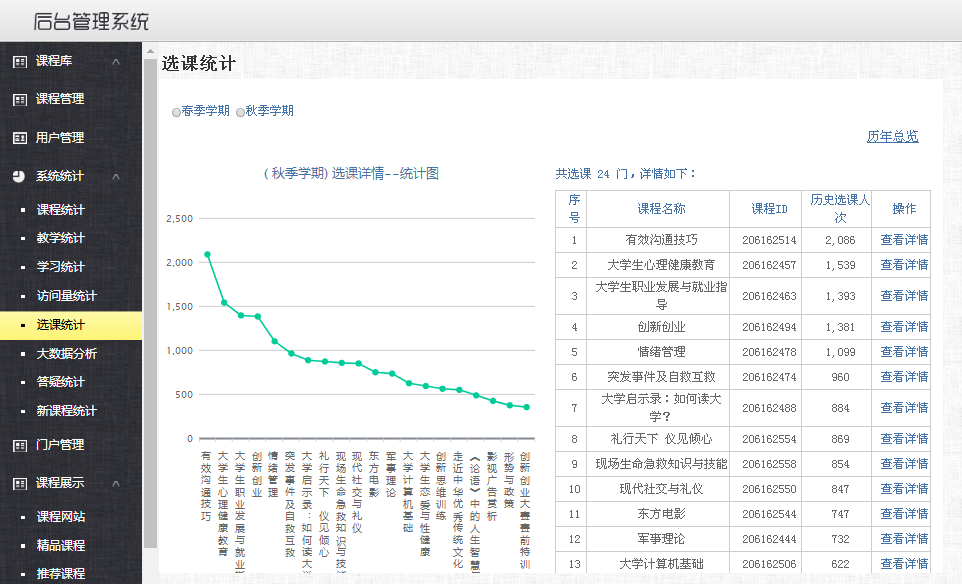Screen dimensions: 962x584
Task: Select the 春季学期 radio button
Action: (177, 112)
